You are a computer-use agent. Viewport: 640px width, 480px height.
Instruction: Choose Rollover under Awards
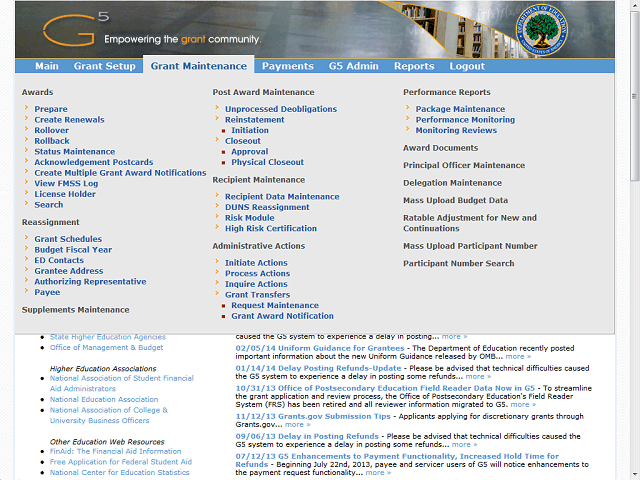click(x=51, y=130)
